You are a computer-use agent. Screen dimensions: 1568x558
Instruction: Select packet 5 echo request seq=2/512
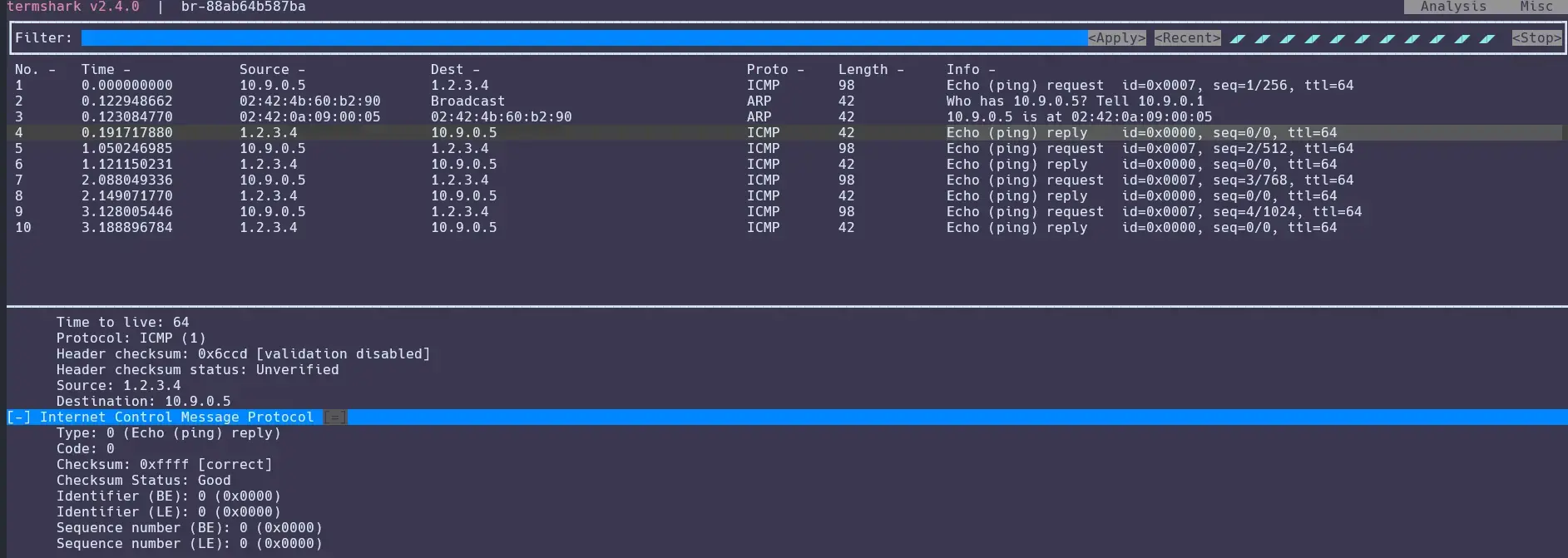coord(784,149)
